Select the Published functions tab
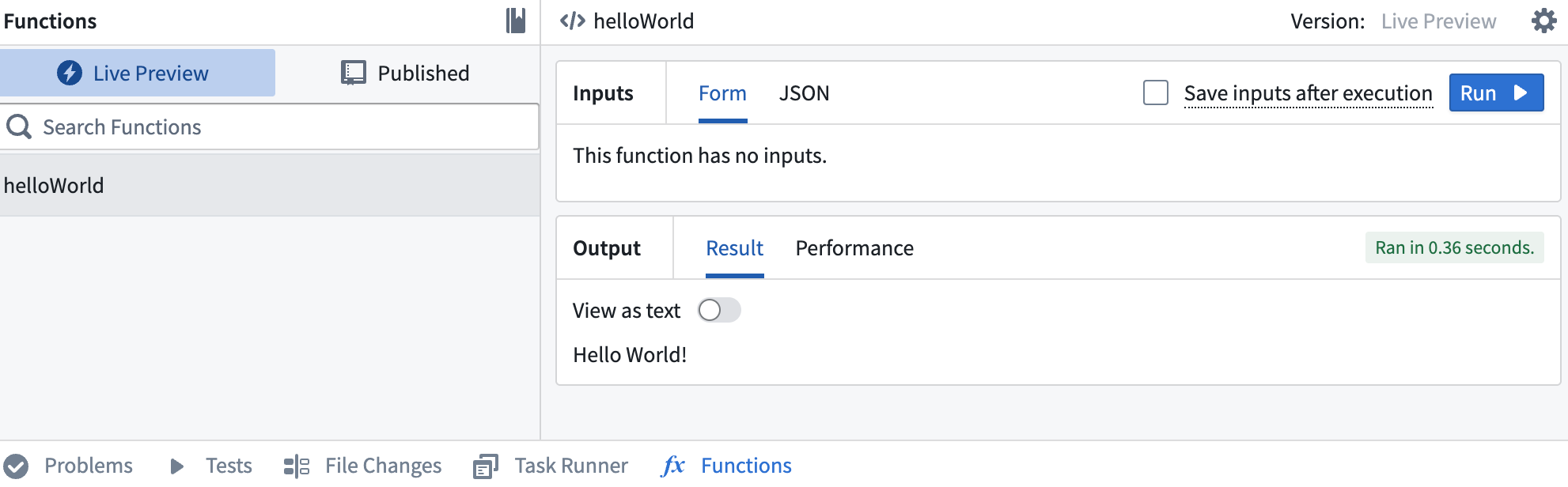Viewport: 1568px width, 487px height. 406,73
